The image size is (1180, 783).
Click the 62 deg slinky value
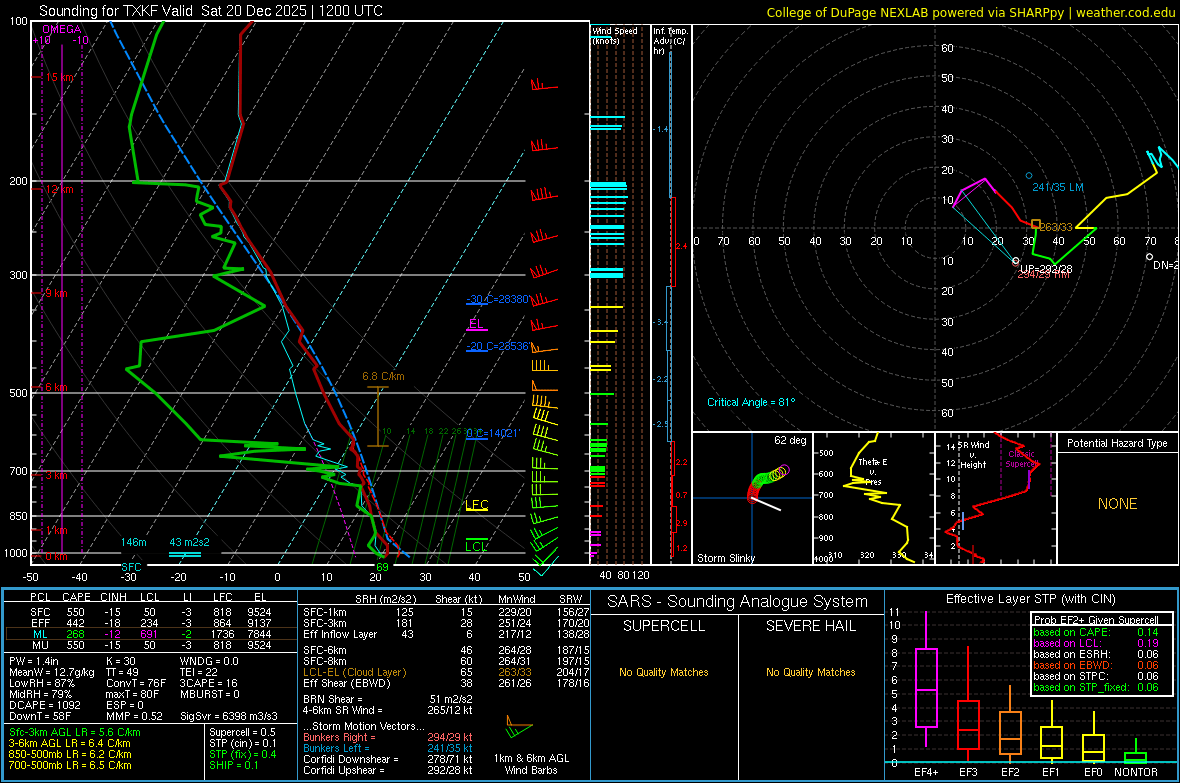point(790,440)
